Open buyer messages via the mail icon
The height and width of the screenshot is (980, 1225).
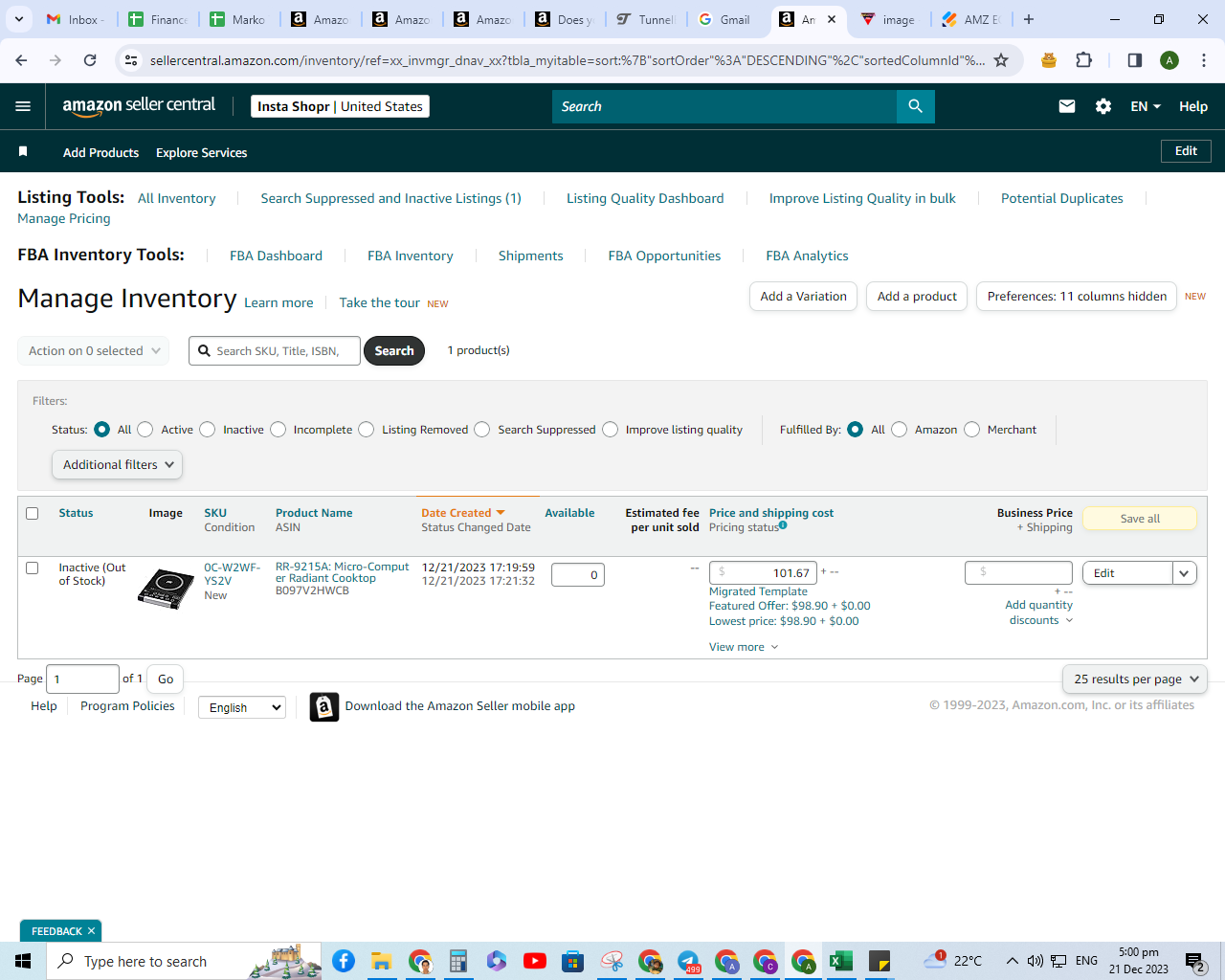click(x=1067, y=106)
